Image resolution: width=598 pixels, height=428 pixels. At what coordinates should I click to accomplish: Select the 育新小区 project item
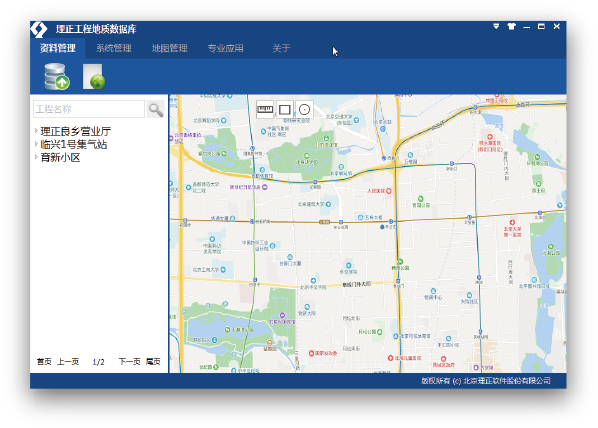(x=60, y=158)
